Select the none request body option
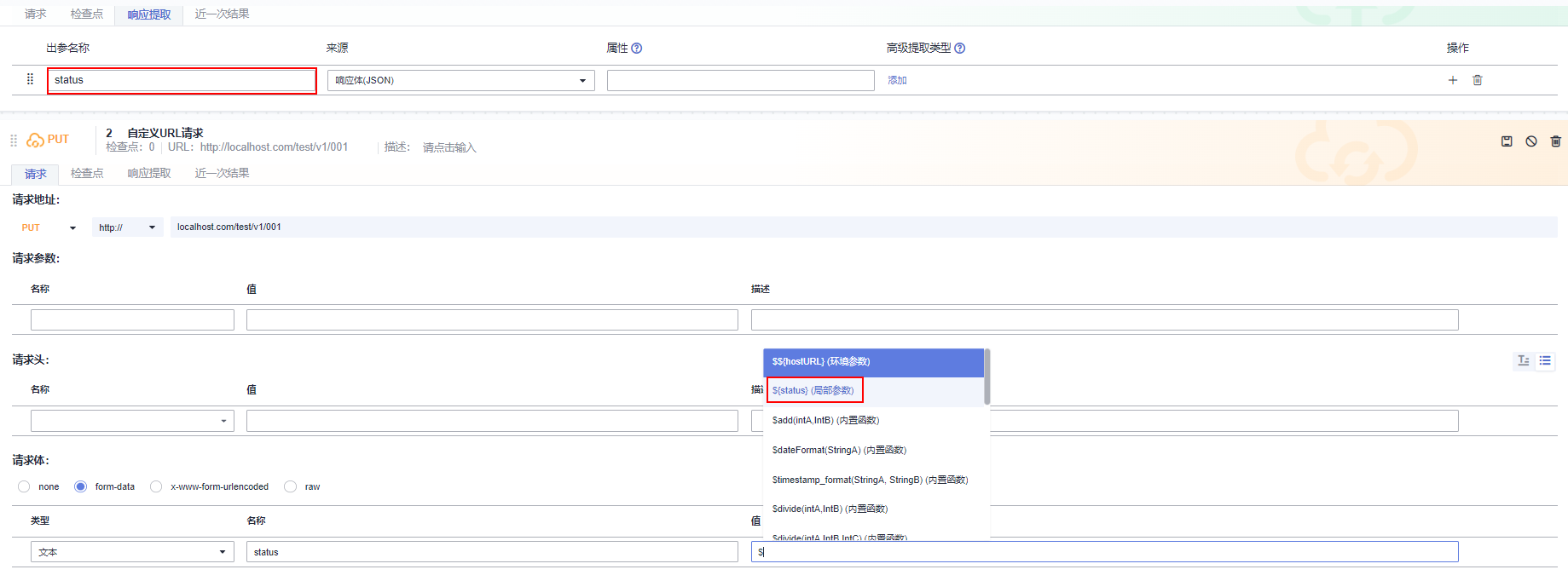The image size is (1568, 581). [x=24, y=486]
